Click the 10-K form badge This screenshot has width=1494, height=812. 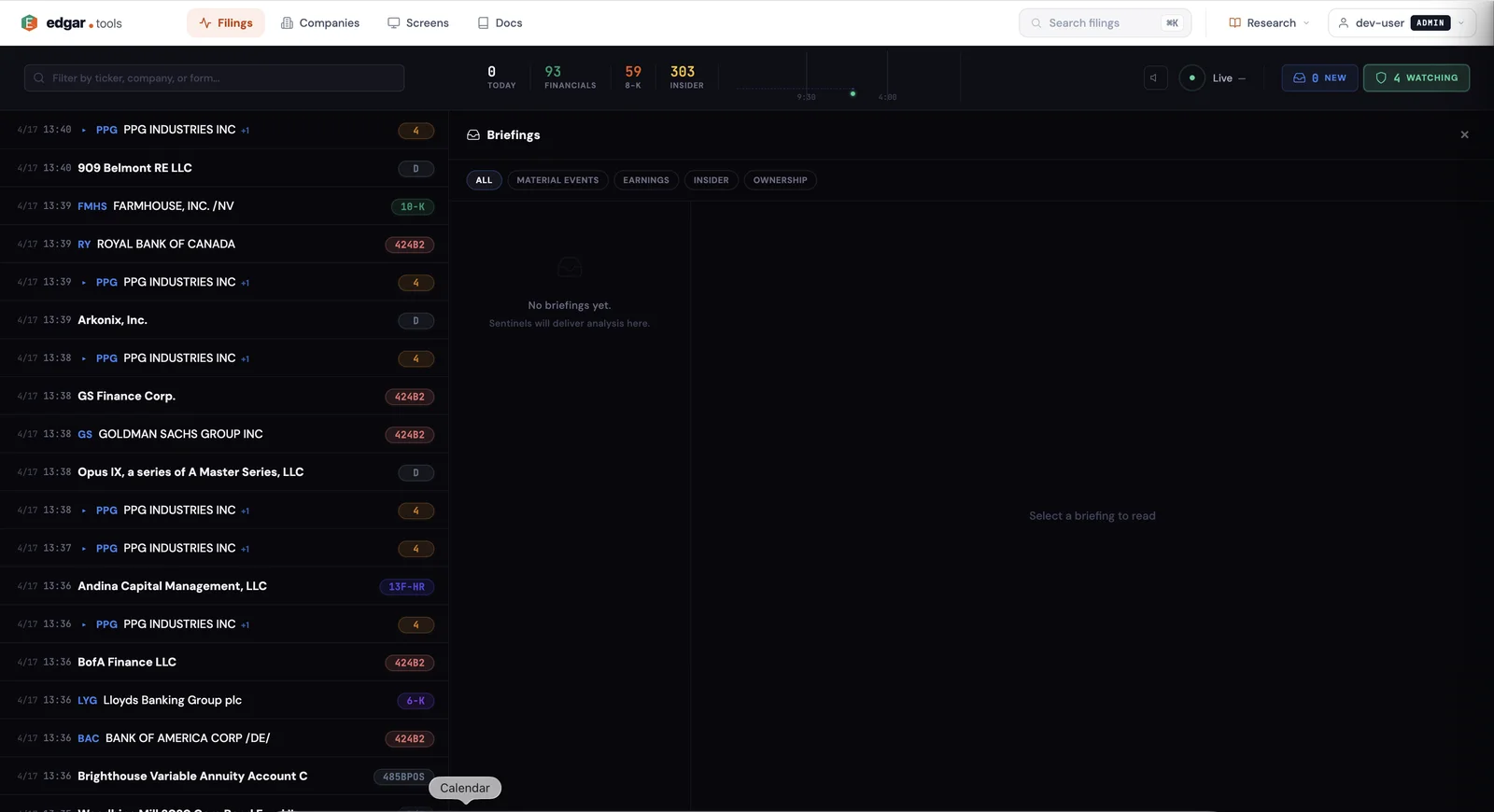point(412,207)
